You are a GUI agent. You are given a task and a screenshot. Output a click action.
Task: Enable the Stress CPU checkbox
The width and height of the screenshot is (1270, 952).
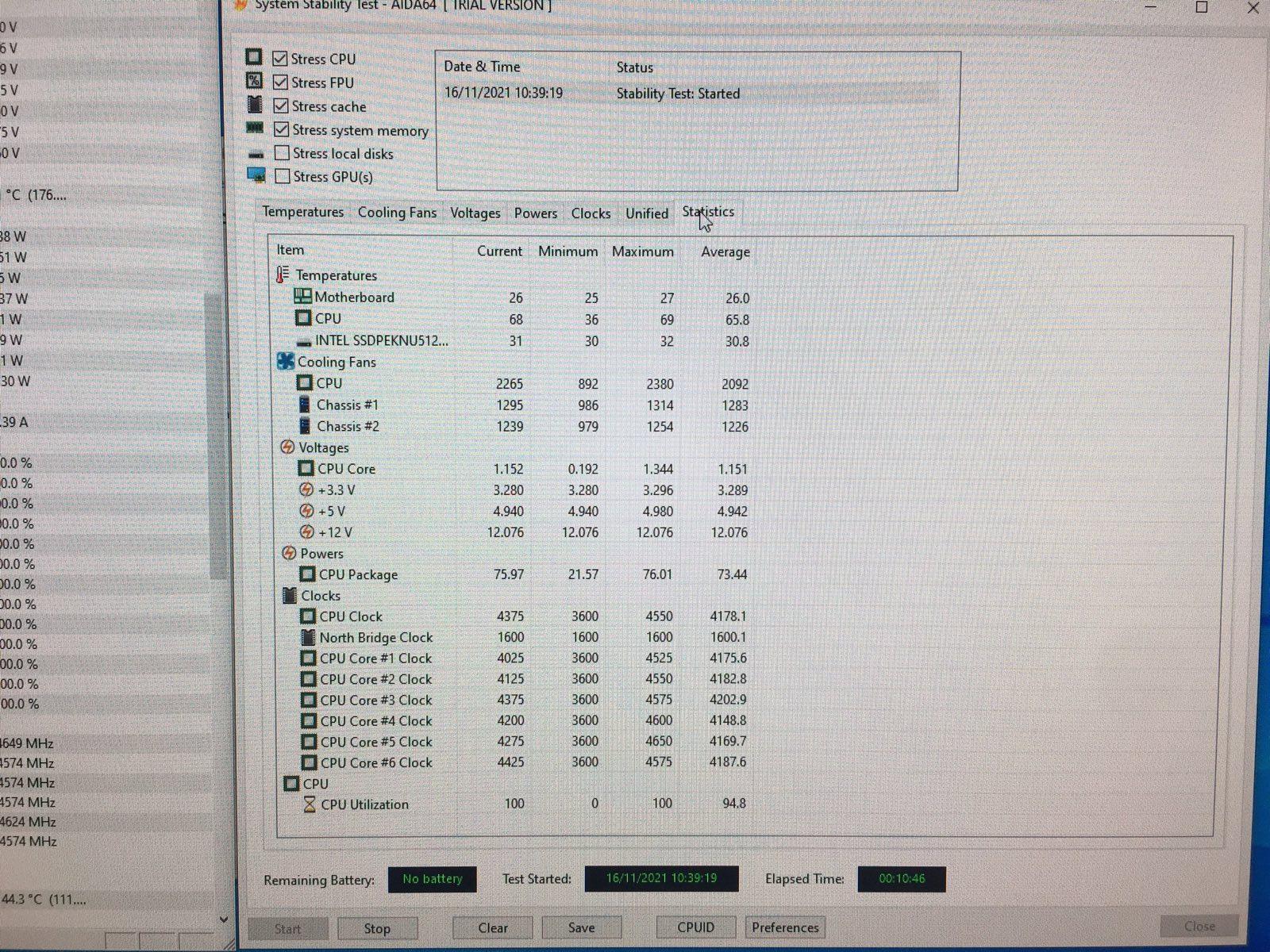[279, 59]
